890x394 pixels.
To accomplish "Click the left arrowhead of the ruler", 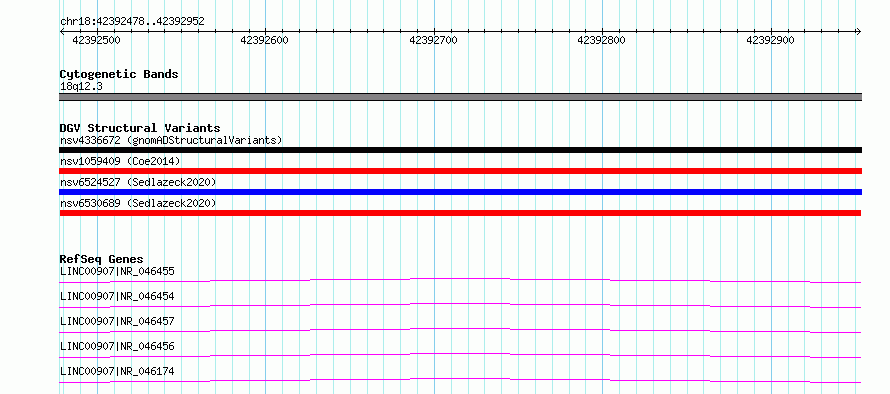I will click(x=62, y=32).
